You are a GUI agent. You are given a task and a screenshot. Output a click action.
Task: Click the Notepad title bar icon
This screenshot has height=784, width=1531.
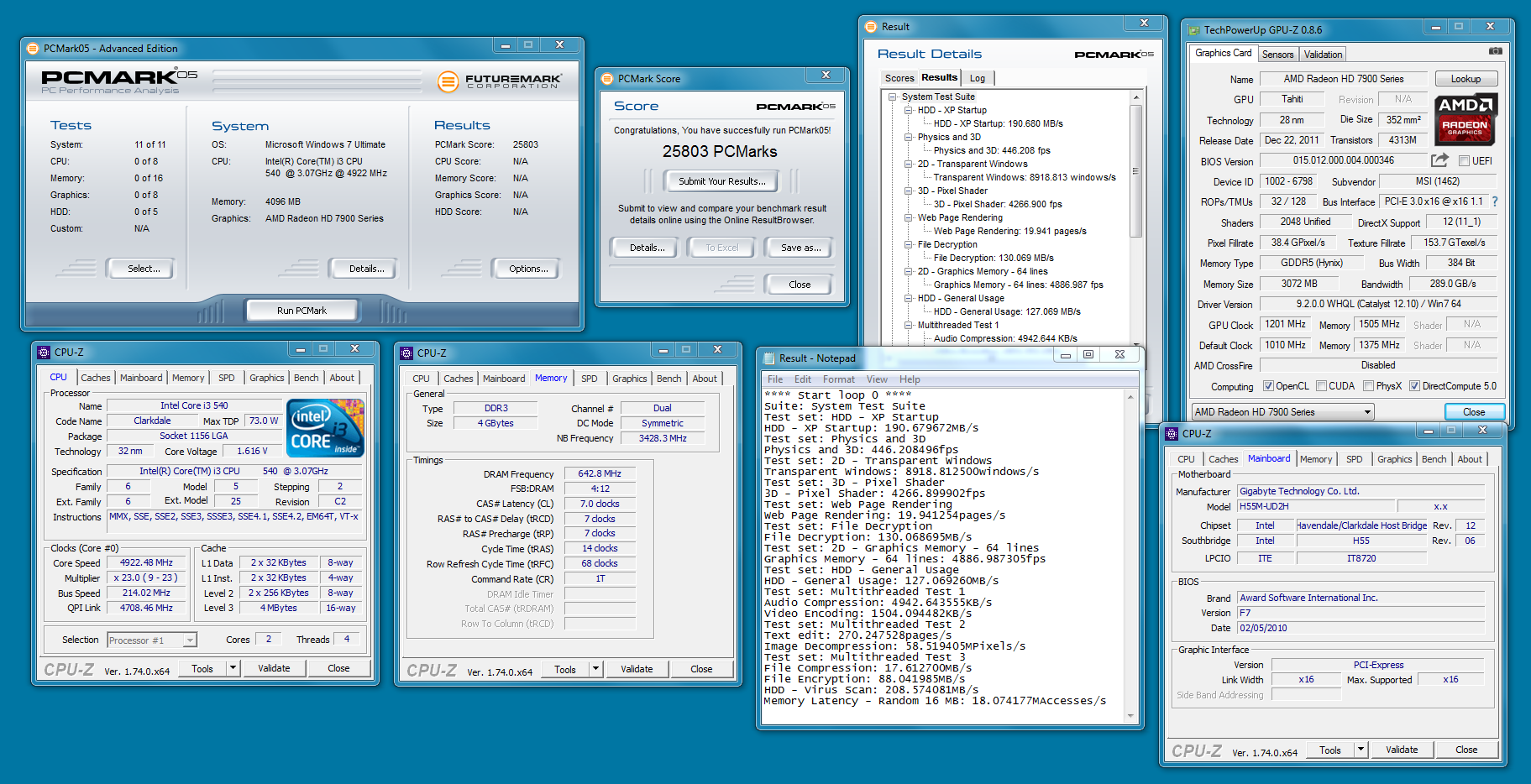(768, 358)
